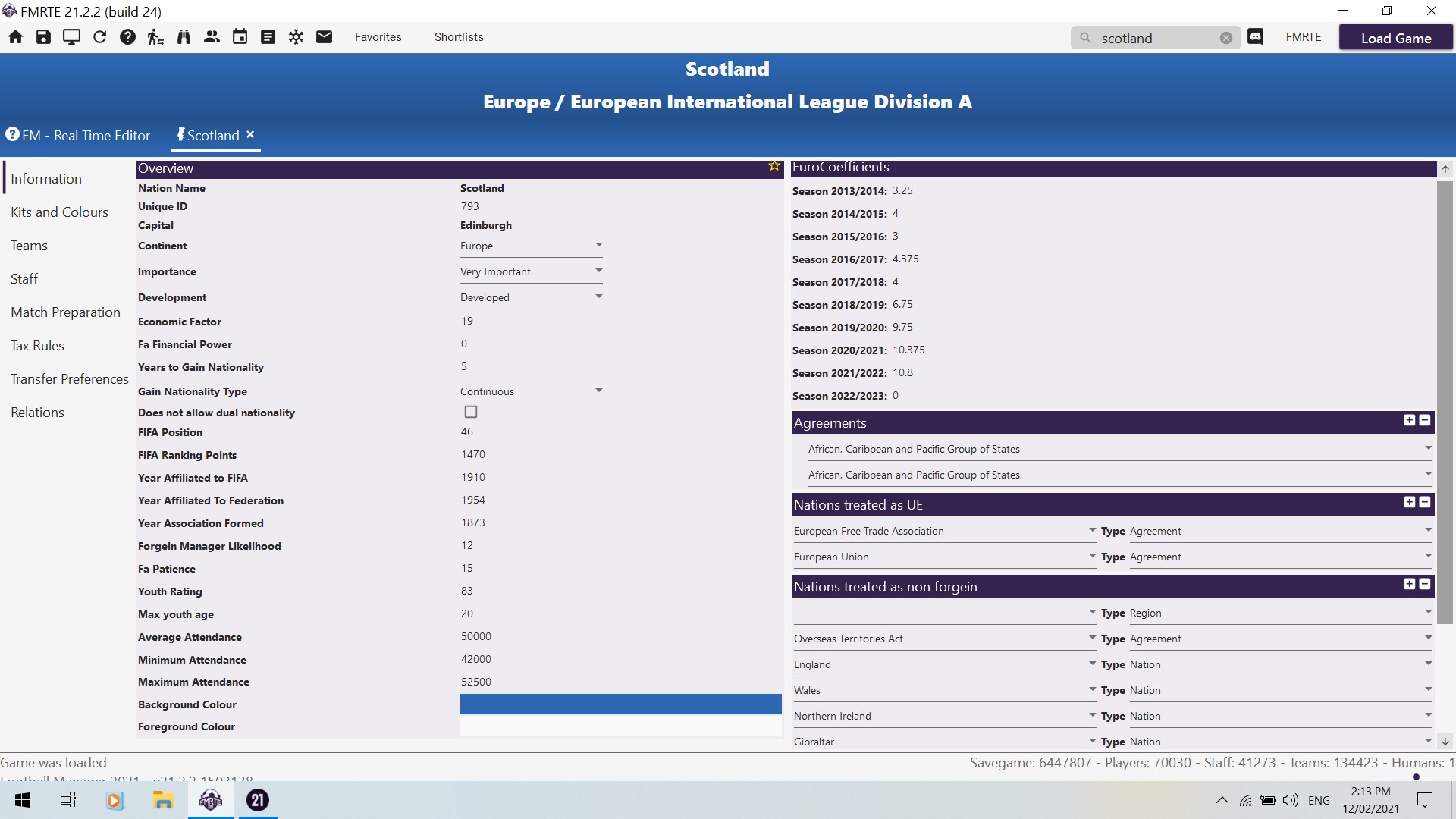Click the Foreground Colour white swatch
Screen dimensions: 1456x819
coord(620,726)
